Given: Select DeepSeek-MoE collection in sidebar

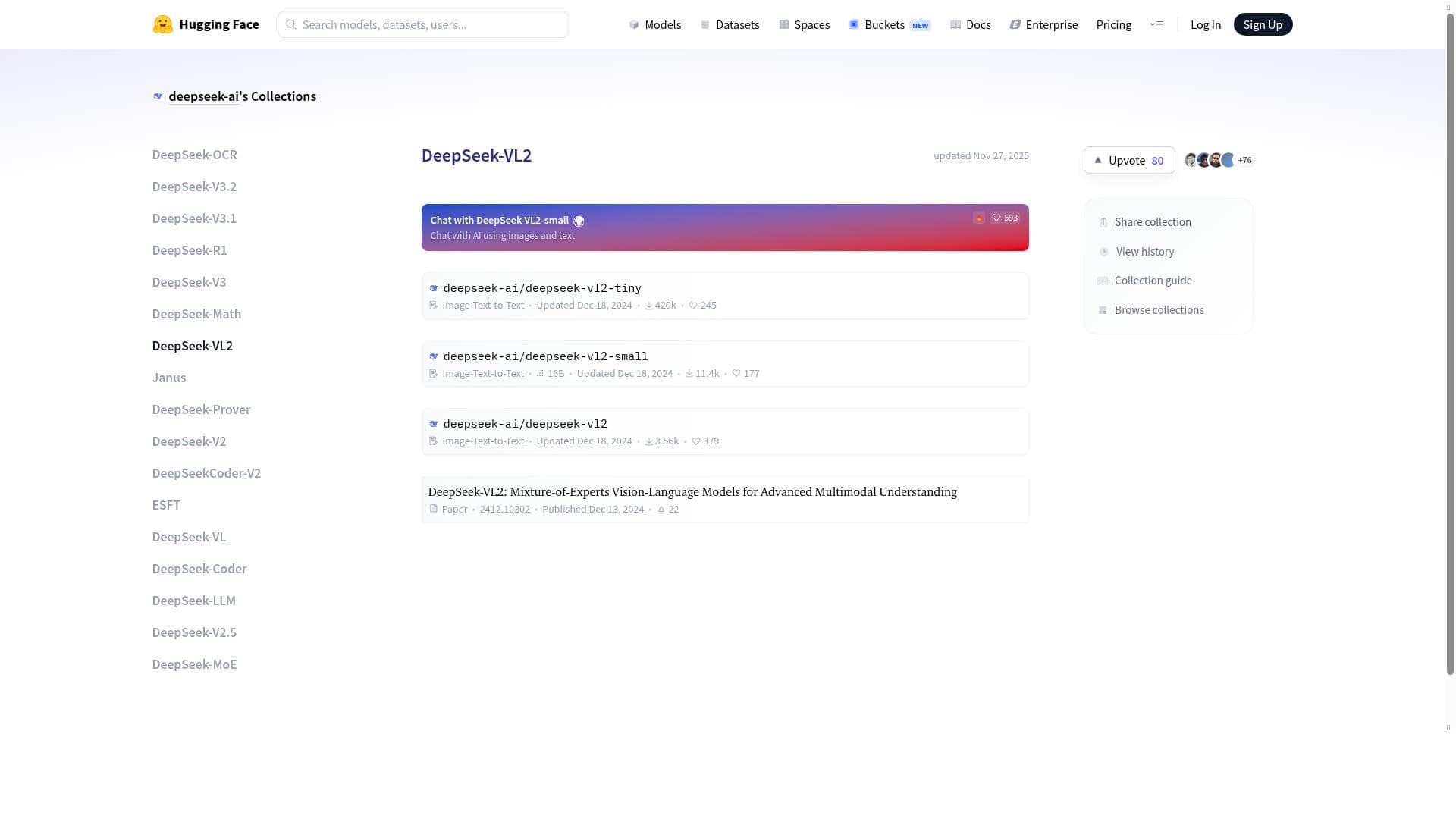Looking at the screenshot, I should (x=194, y=664).
